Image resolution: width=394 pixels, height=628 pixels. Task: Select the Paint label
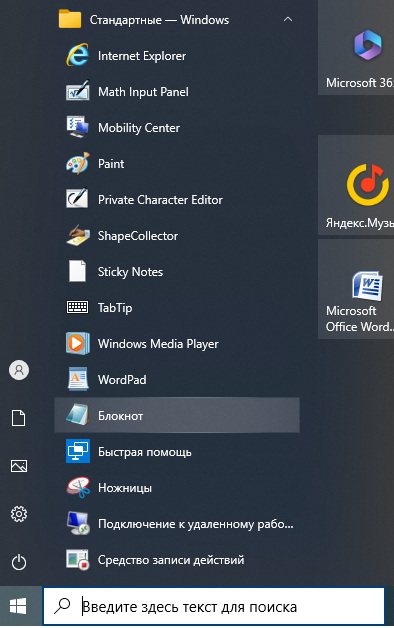111,164
